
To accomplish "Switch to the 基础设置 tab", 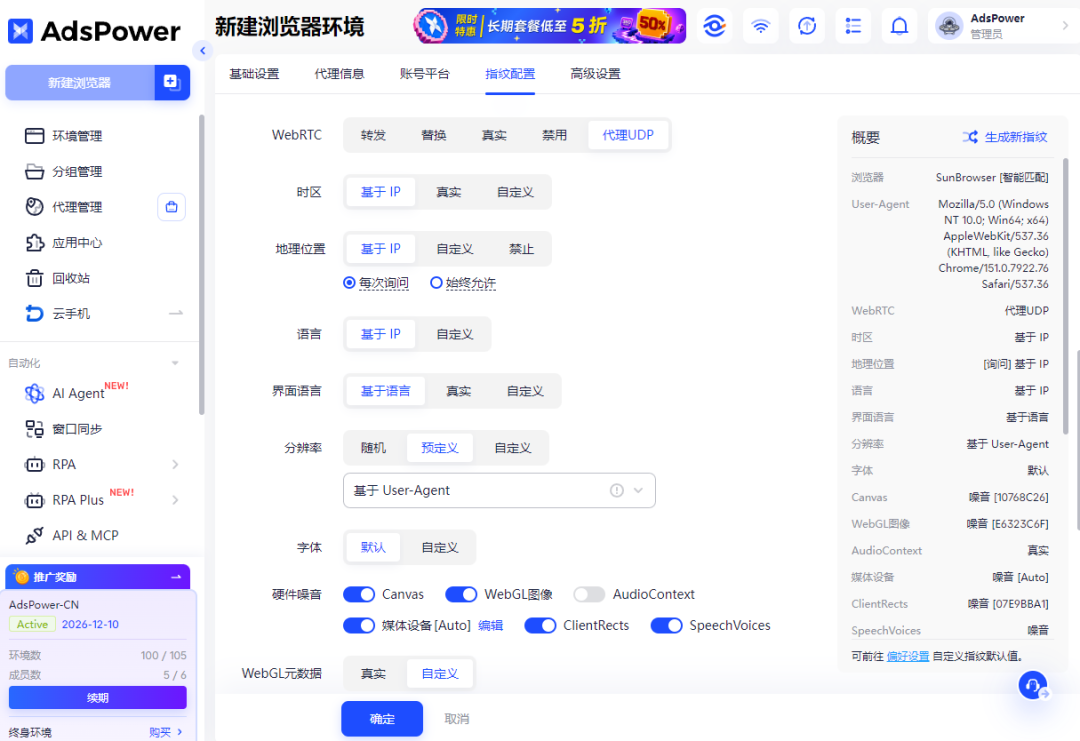I will pyautogui.click(x=254, y=74).
